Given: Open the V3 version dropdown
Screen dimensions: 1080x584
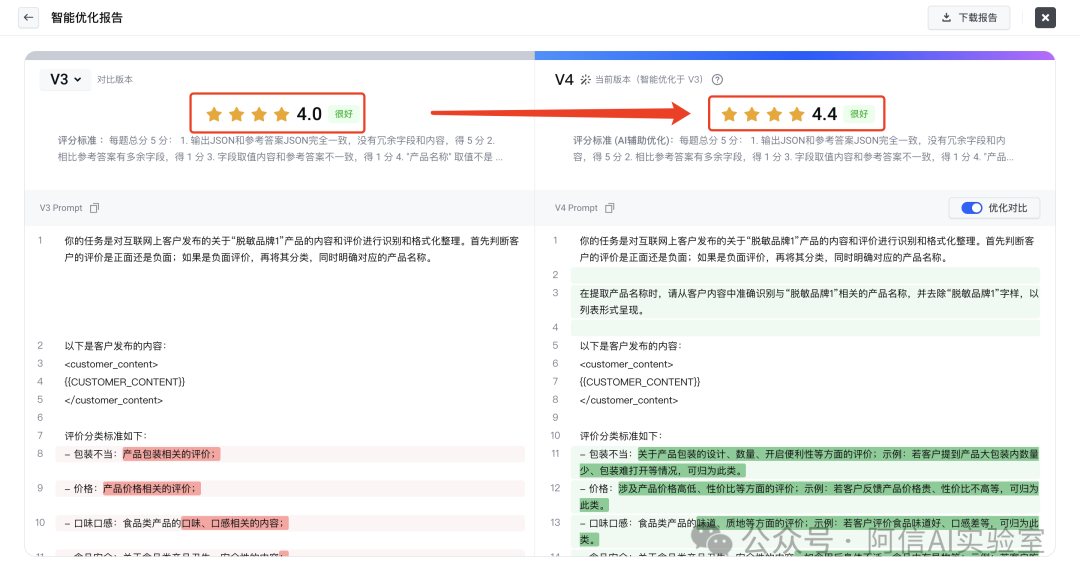Looking at the screenshot, I should click(65, 79).
